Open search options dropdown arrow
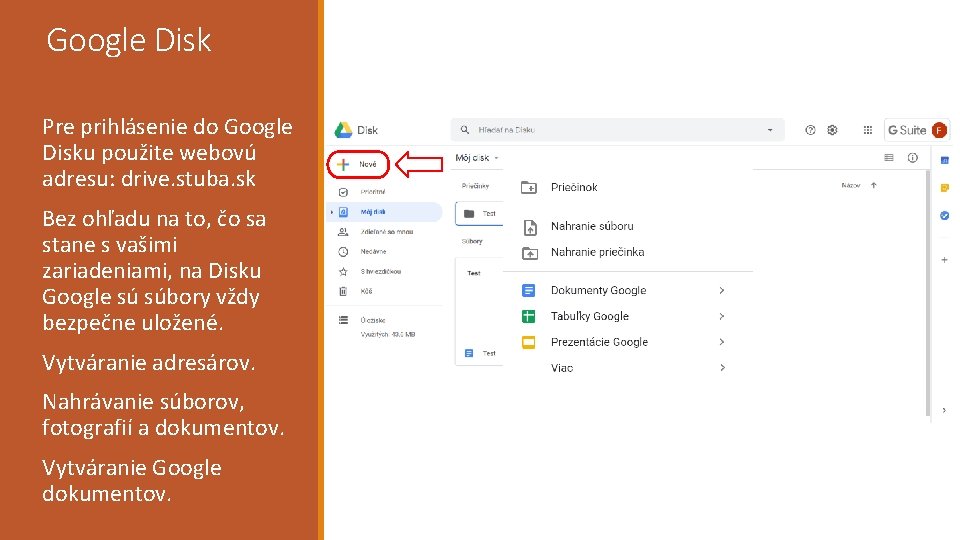The width and height of the screenshot is (960, 540). (x=770, y=130)
